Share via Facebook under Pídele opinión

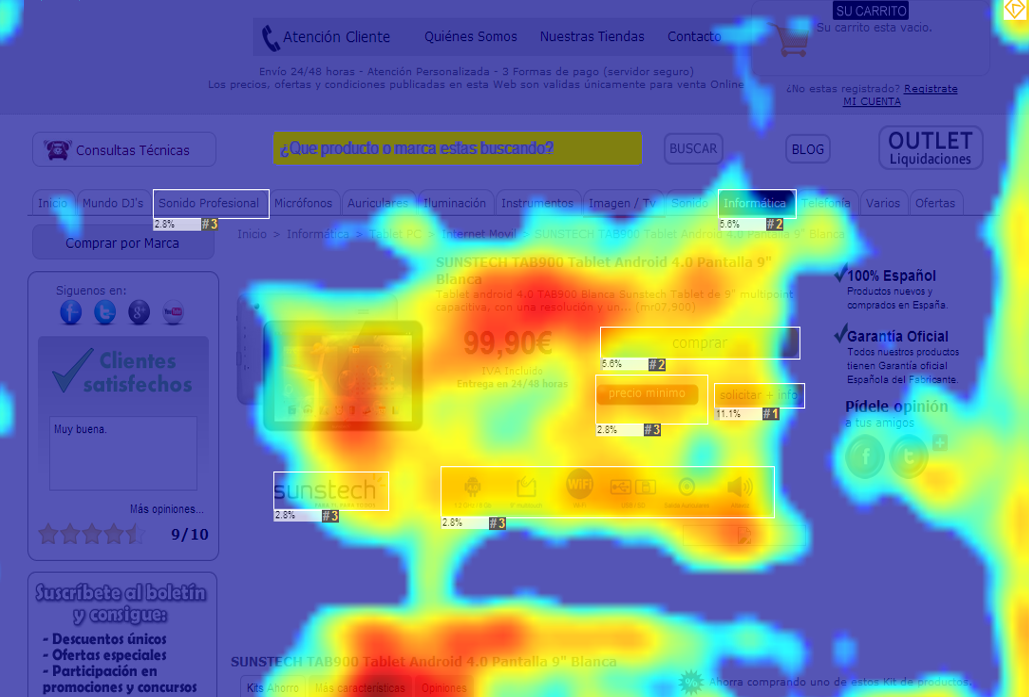click(865, 458)
